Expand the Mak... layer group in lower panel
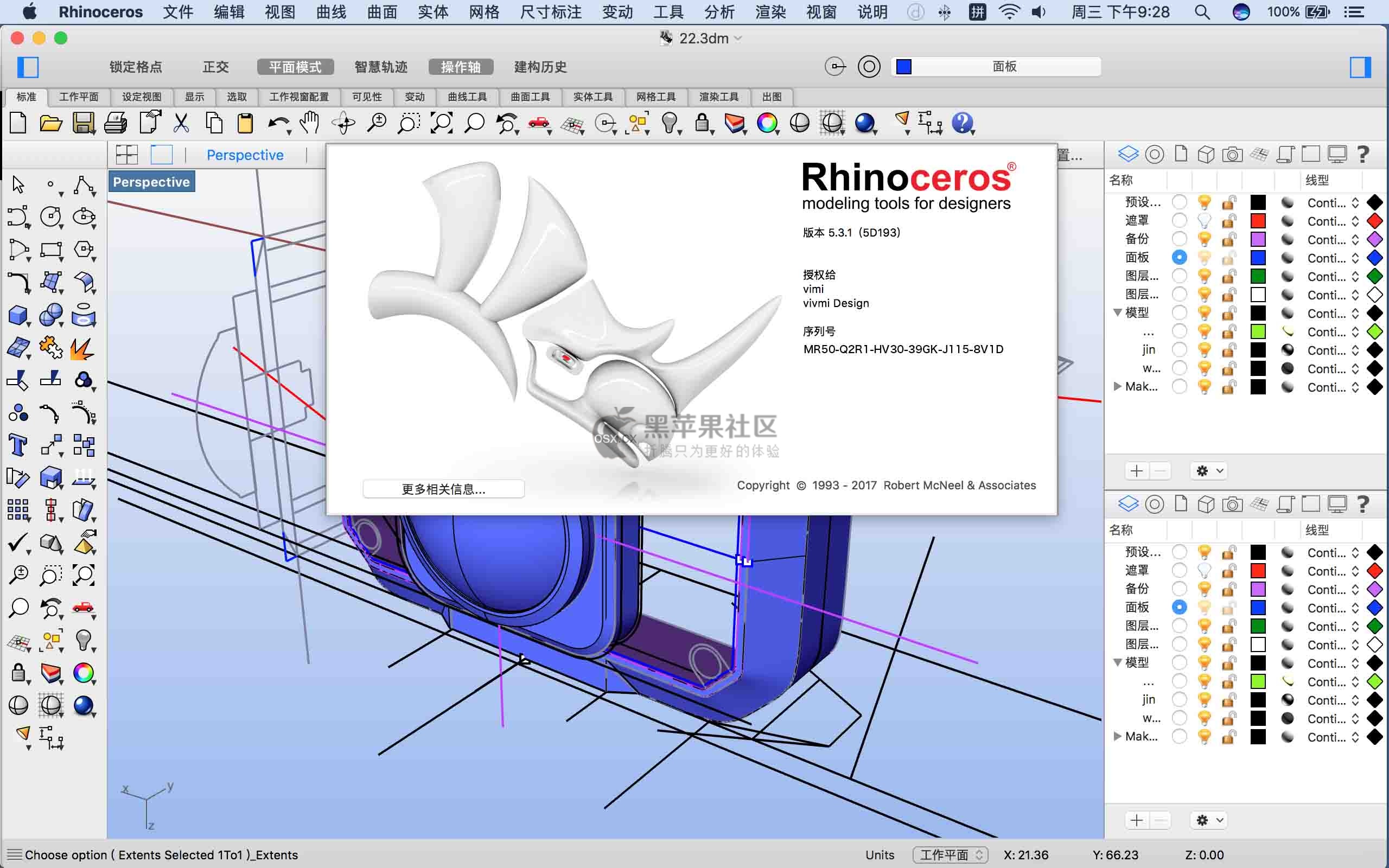The image size is (1389, 868). point(1117,736)
